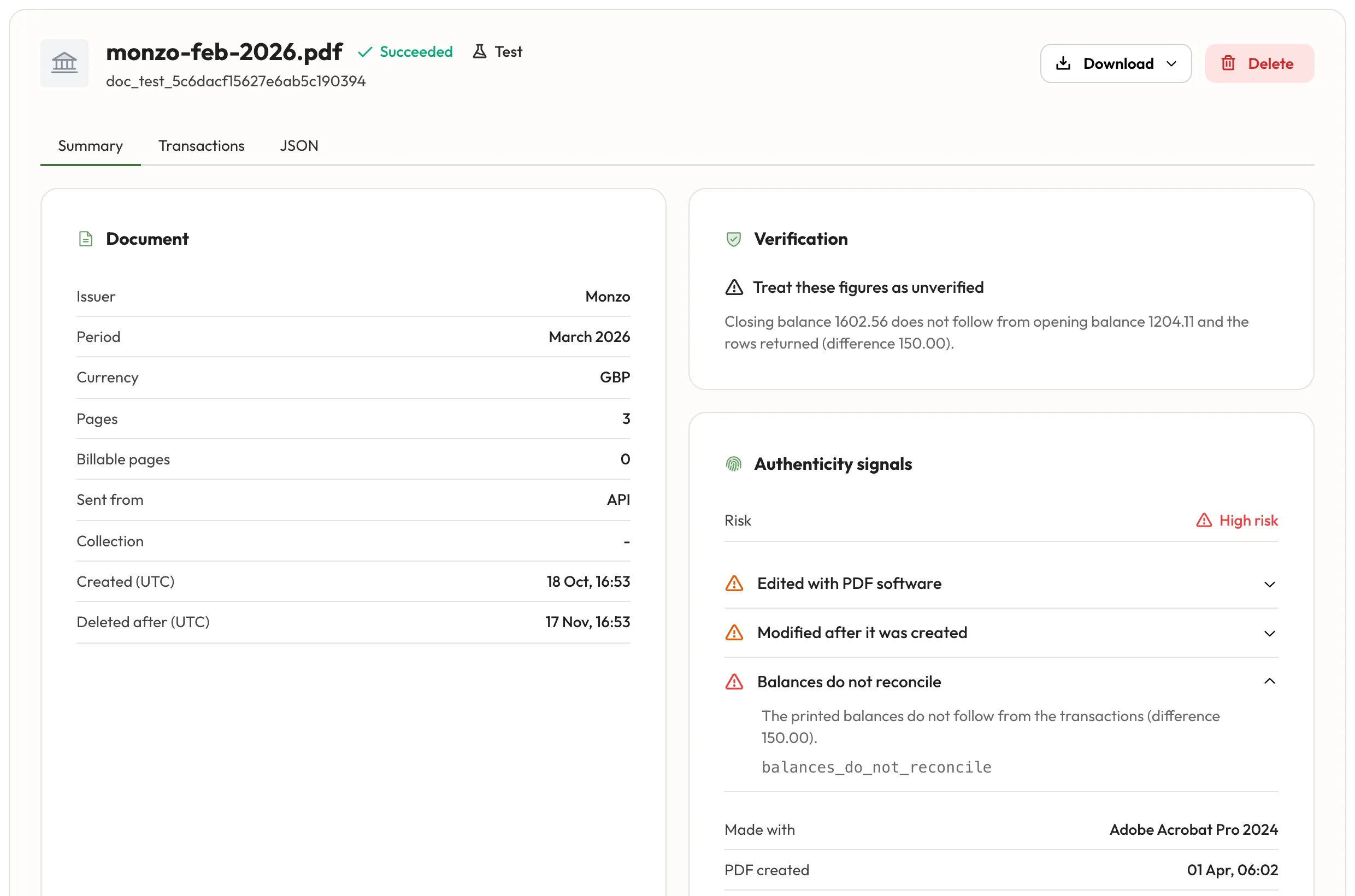Viewport: 1355px width, 896px height.
Task: Click the download arrow icon
Action: tap(1063, 63)
